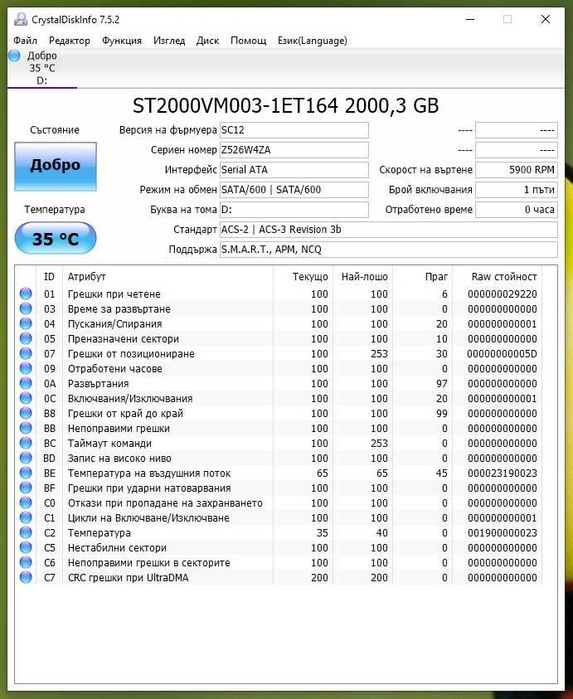Click the drive letter field showing D:

click(294, 210)
